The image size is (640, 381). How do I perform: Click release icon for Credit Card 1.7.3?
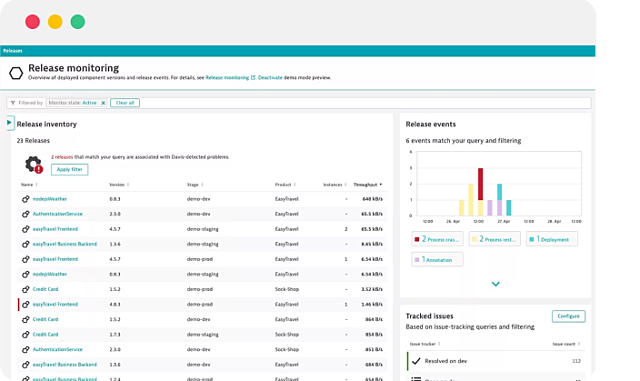25,334
